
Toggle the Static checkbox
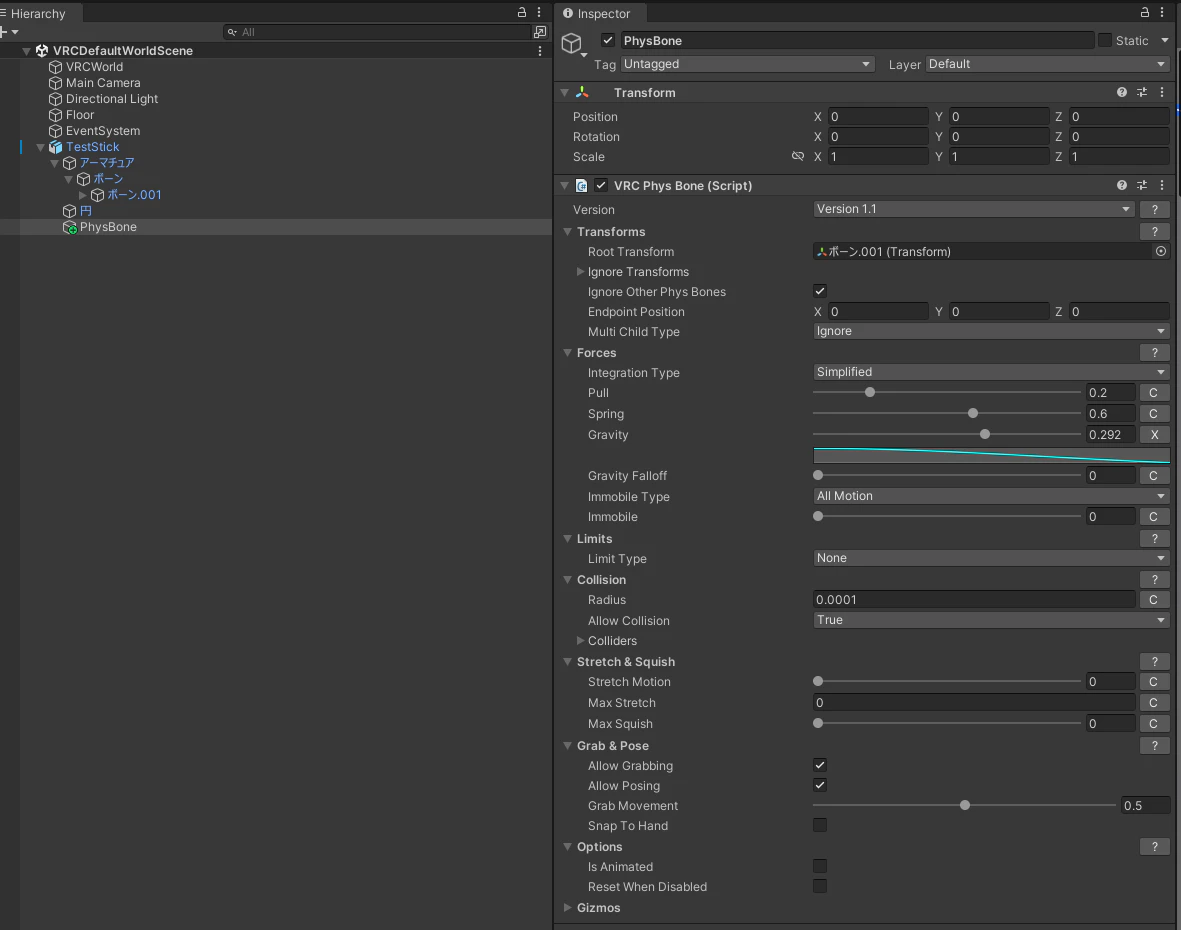1105,40
